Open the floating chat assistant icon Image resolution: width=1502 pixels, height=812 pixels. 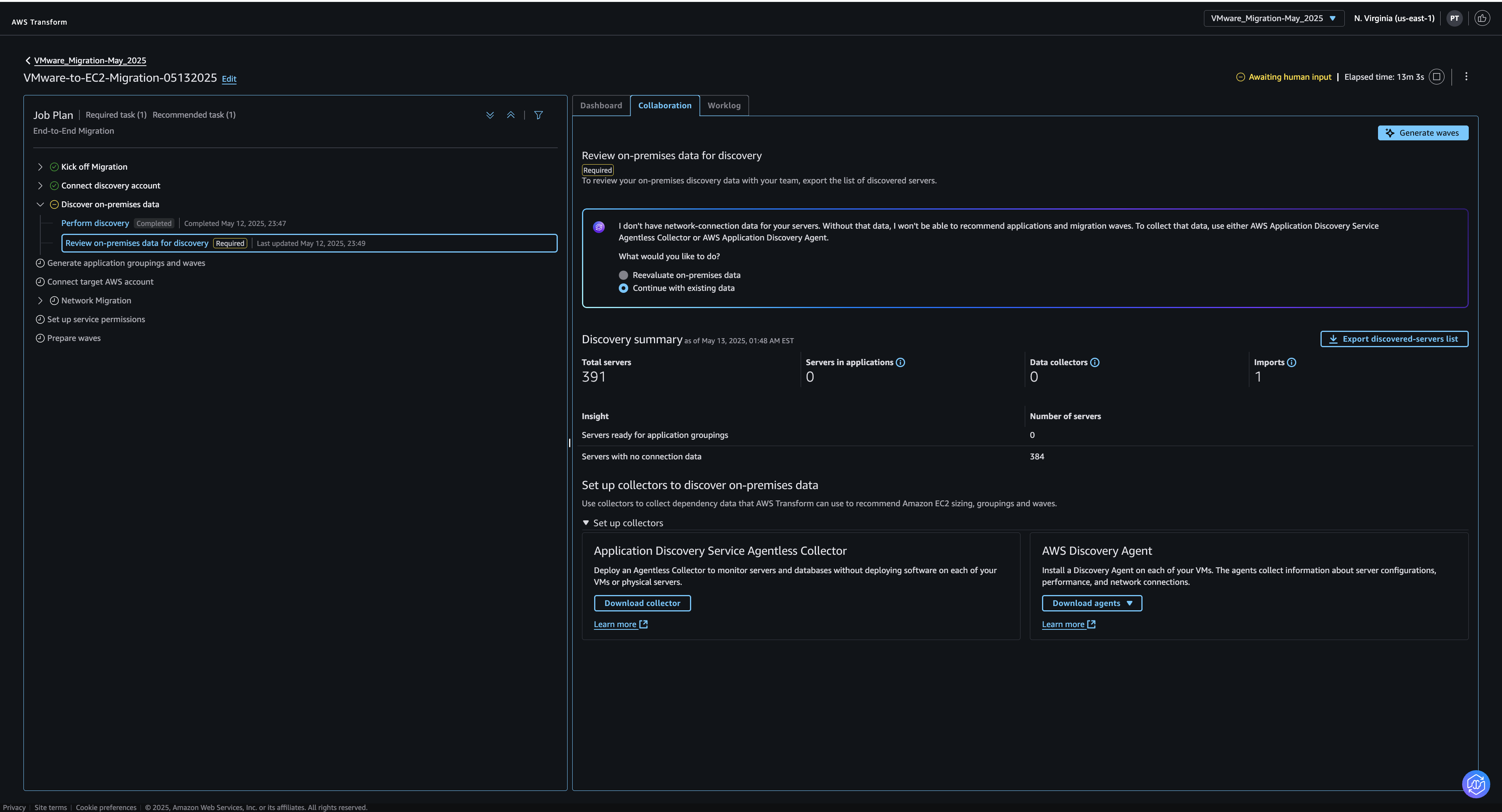(1476, 784)
